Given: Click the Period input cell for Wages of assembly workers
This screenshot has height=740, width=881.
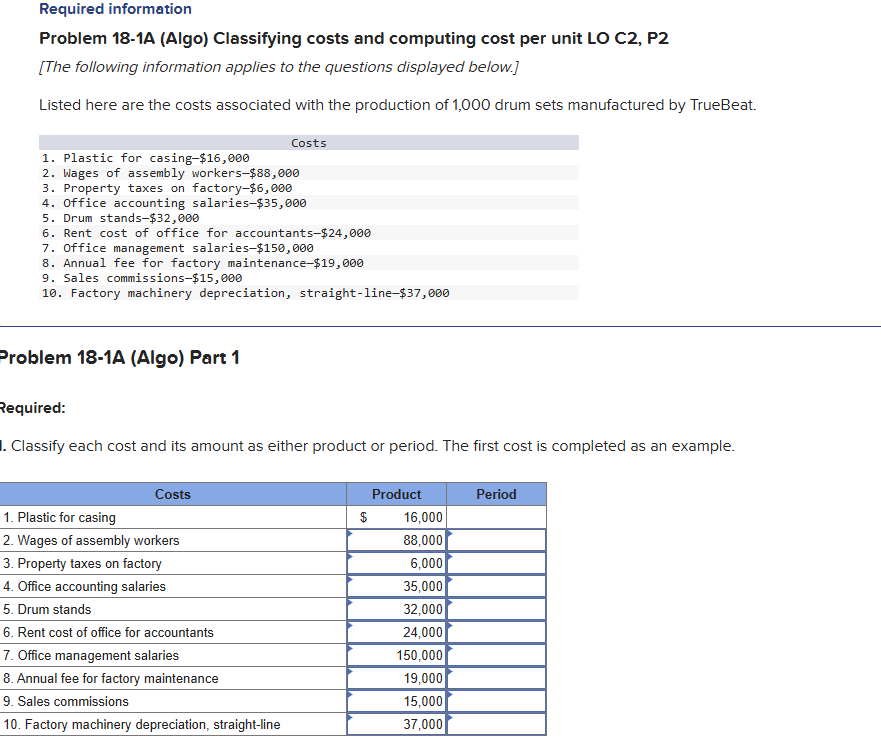Looking at the screenshot, I should click(496, 540).
